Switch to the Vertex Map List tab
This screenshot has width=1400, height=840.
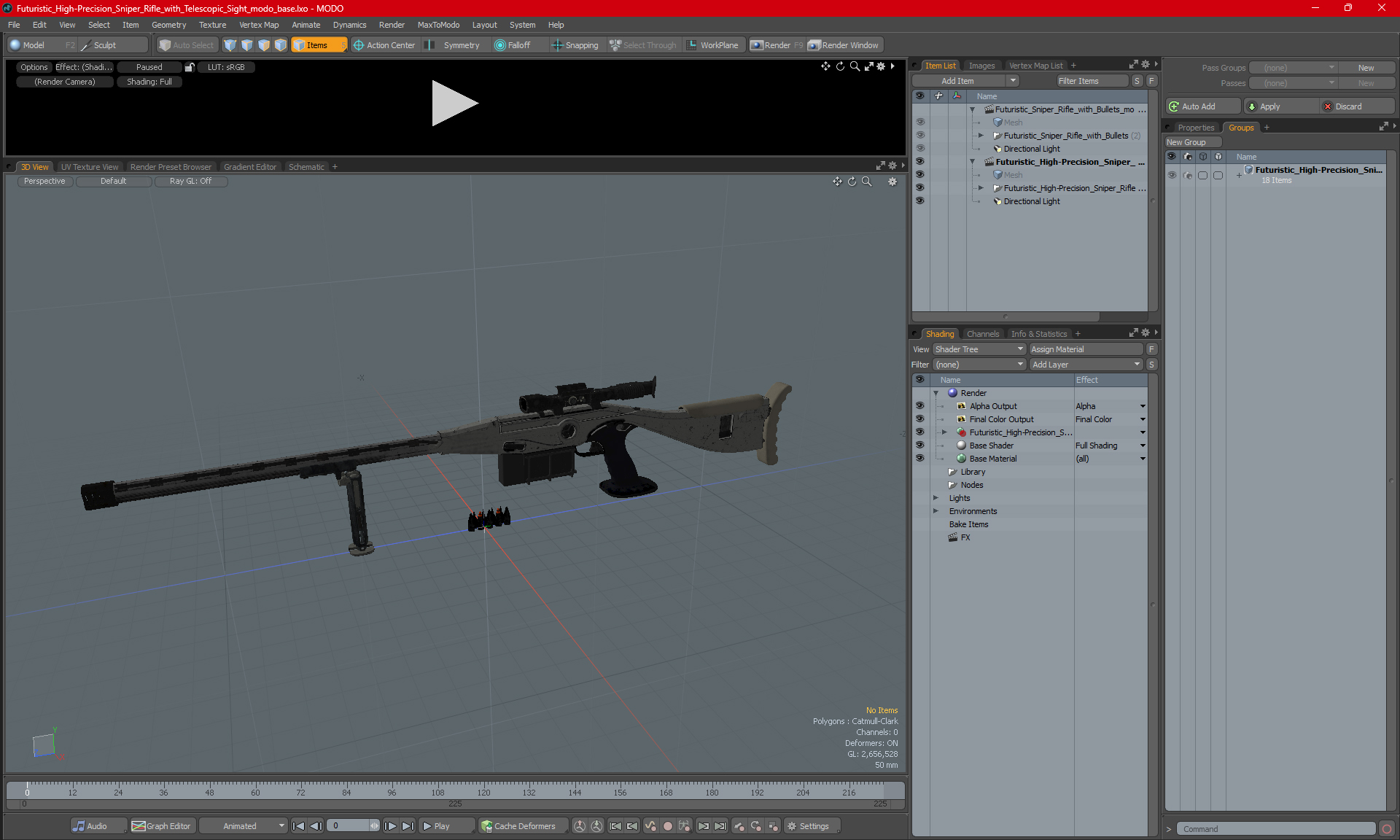pos(1035,66)
